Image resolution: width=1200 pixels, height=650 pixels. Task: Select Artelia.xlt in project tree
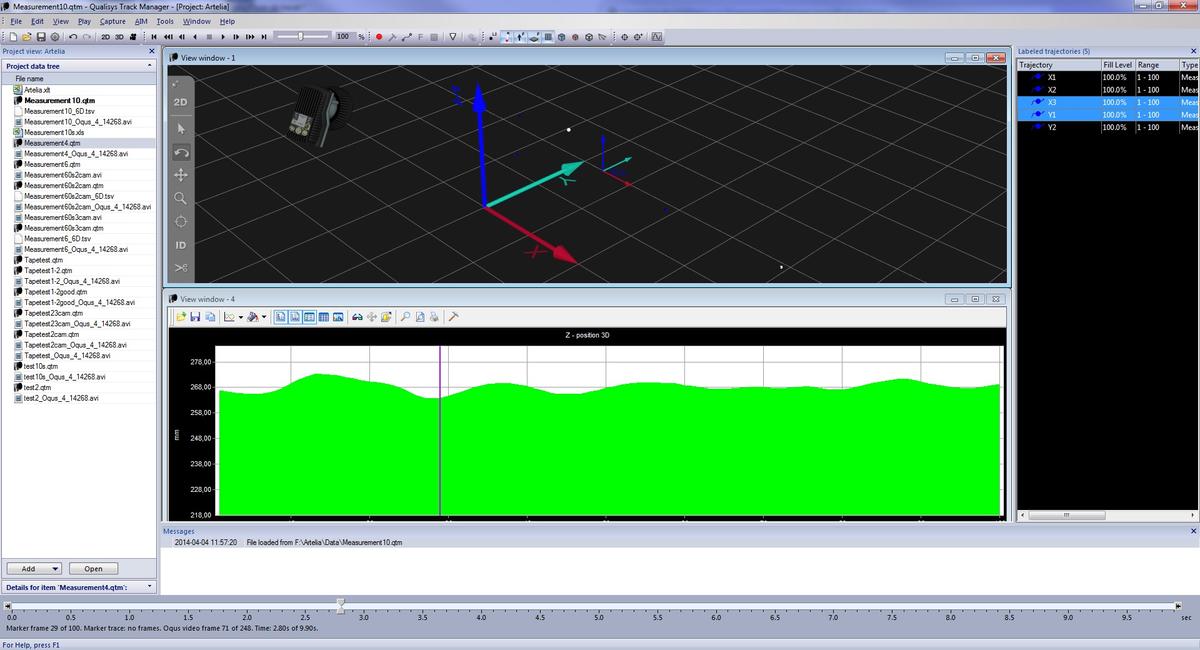(x=37, y=90)
